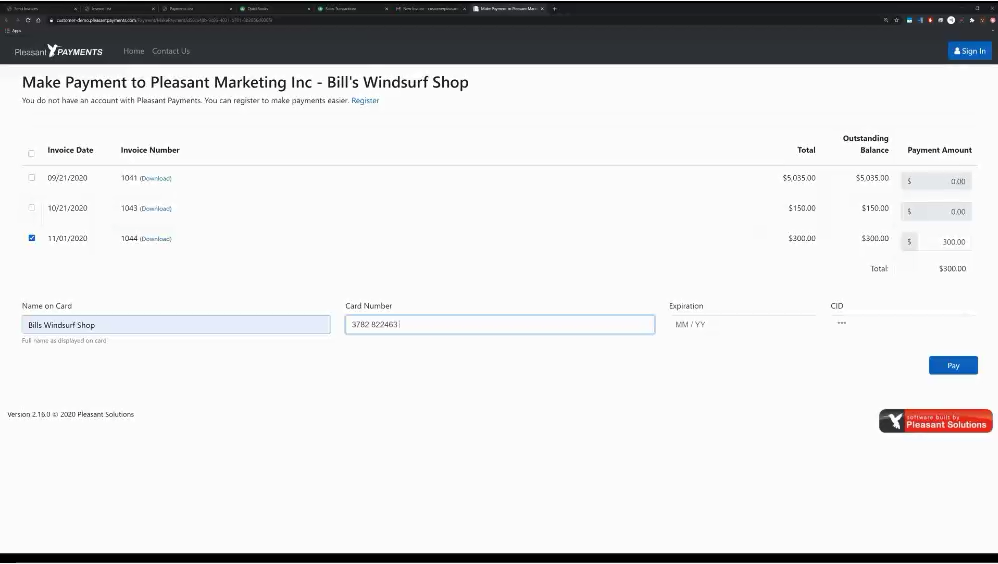Bookmark this page with the star icon
This screenshot has width=998, height=564.
pyautogui.click(x=896, y=20)
